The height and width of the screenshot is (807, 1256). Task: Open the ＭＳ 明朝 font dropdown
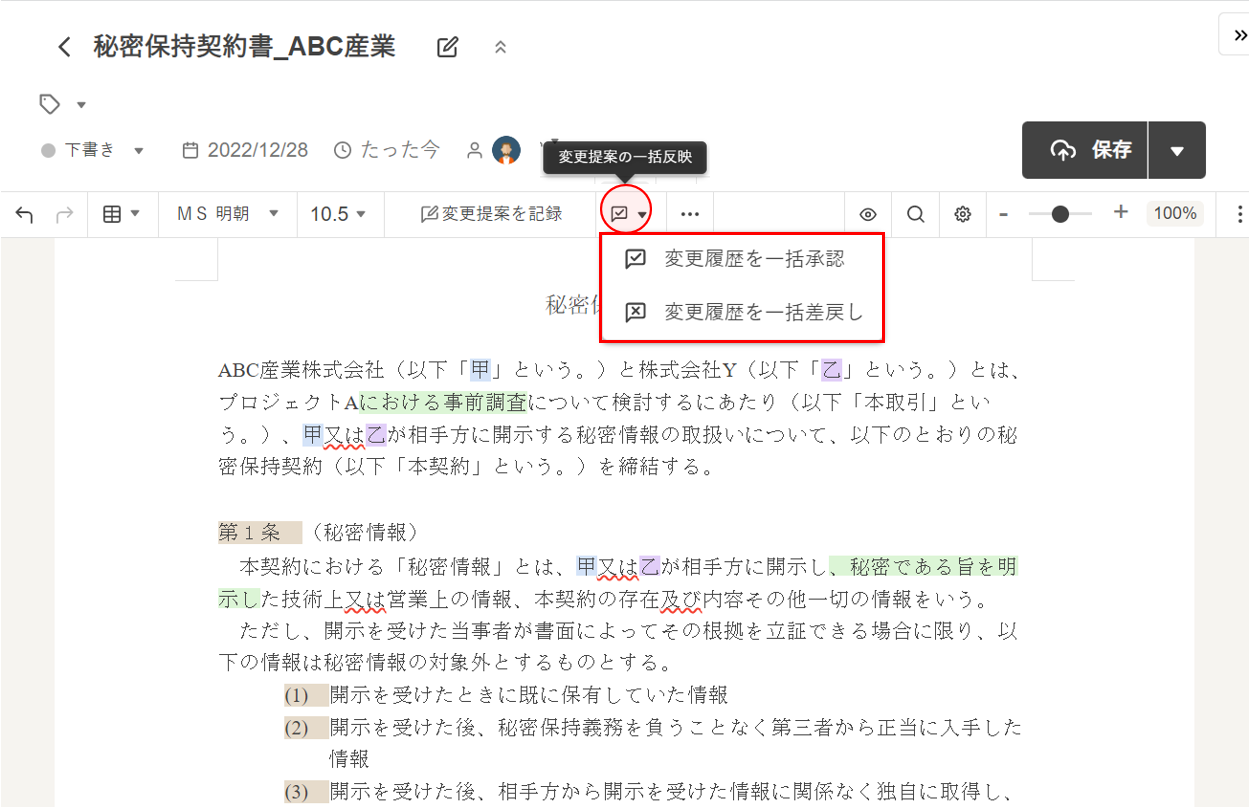(228, 214)
